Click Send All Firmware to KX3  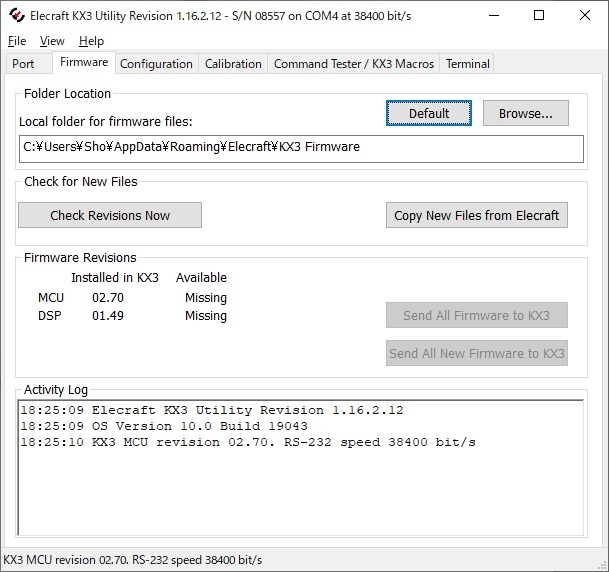[476, 315]
